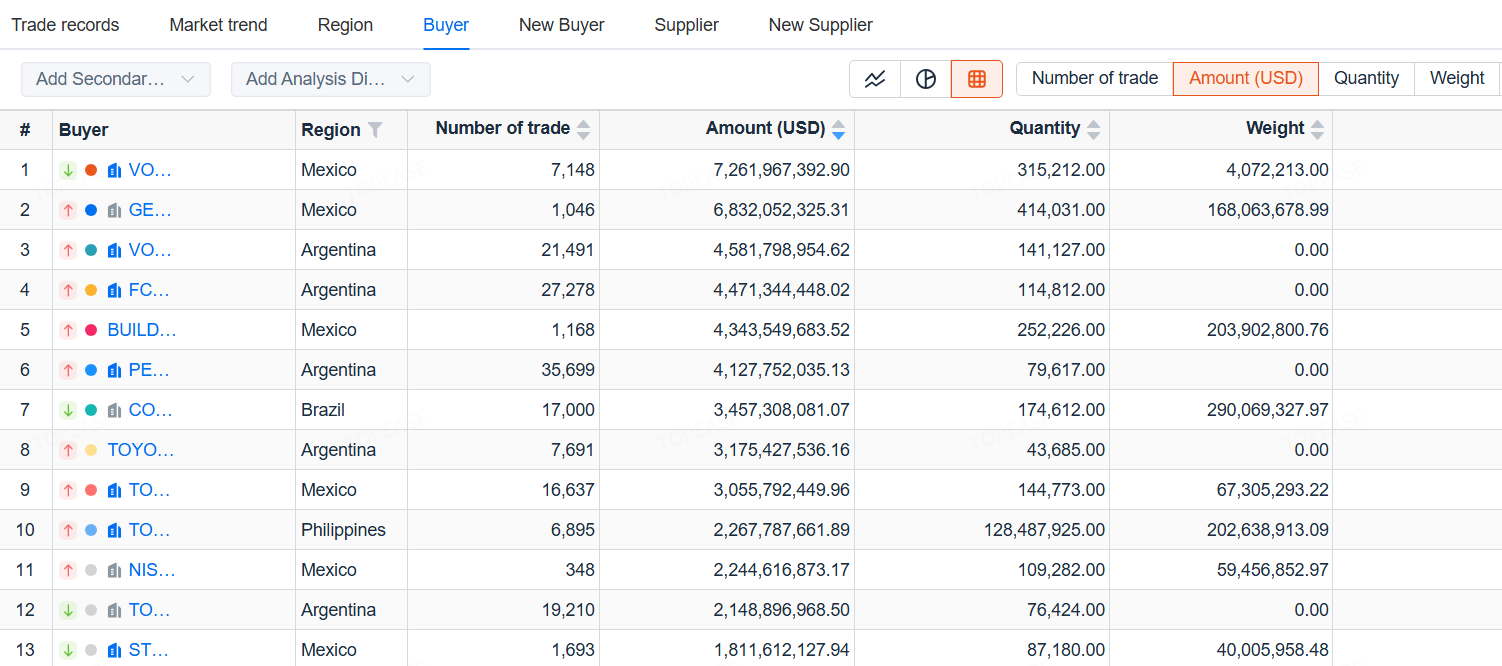
Task: Open the Region column filter icon
Action: click(375, 129)
